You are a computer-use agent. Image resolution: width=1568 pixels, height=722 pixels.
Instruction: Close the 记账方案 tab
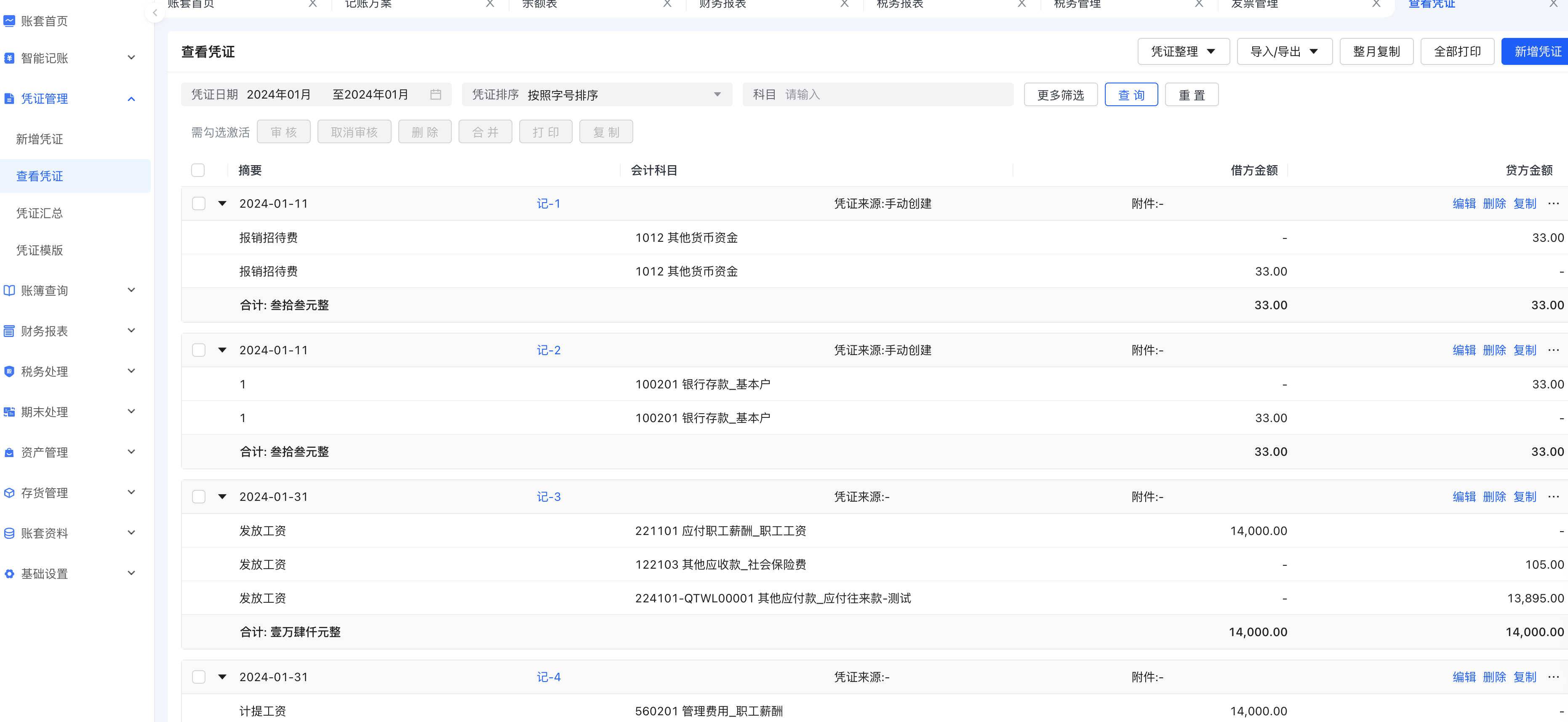490,4
